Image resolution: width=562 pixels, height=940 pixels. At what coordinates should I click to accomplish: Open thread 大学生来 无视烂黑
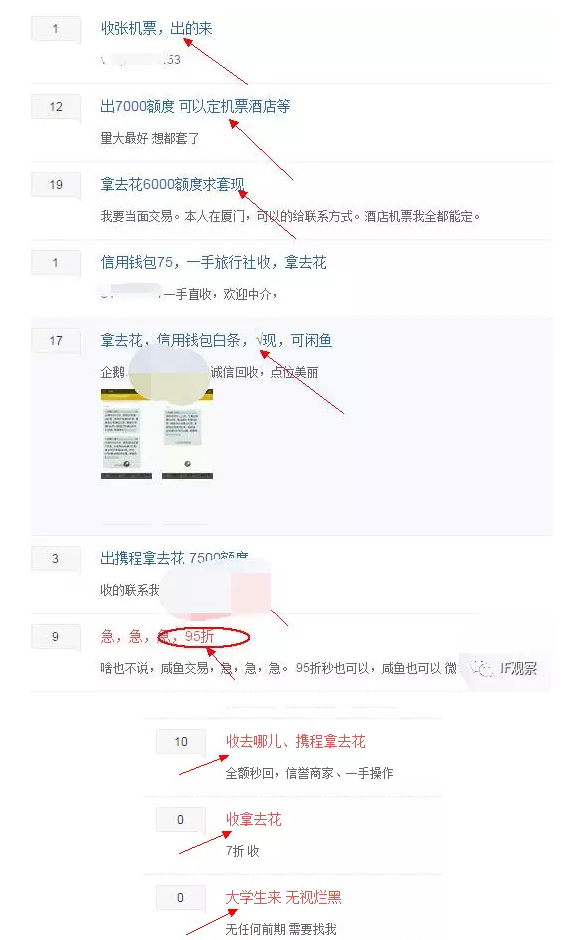tap(284, 897)
